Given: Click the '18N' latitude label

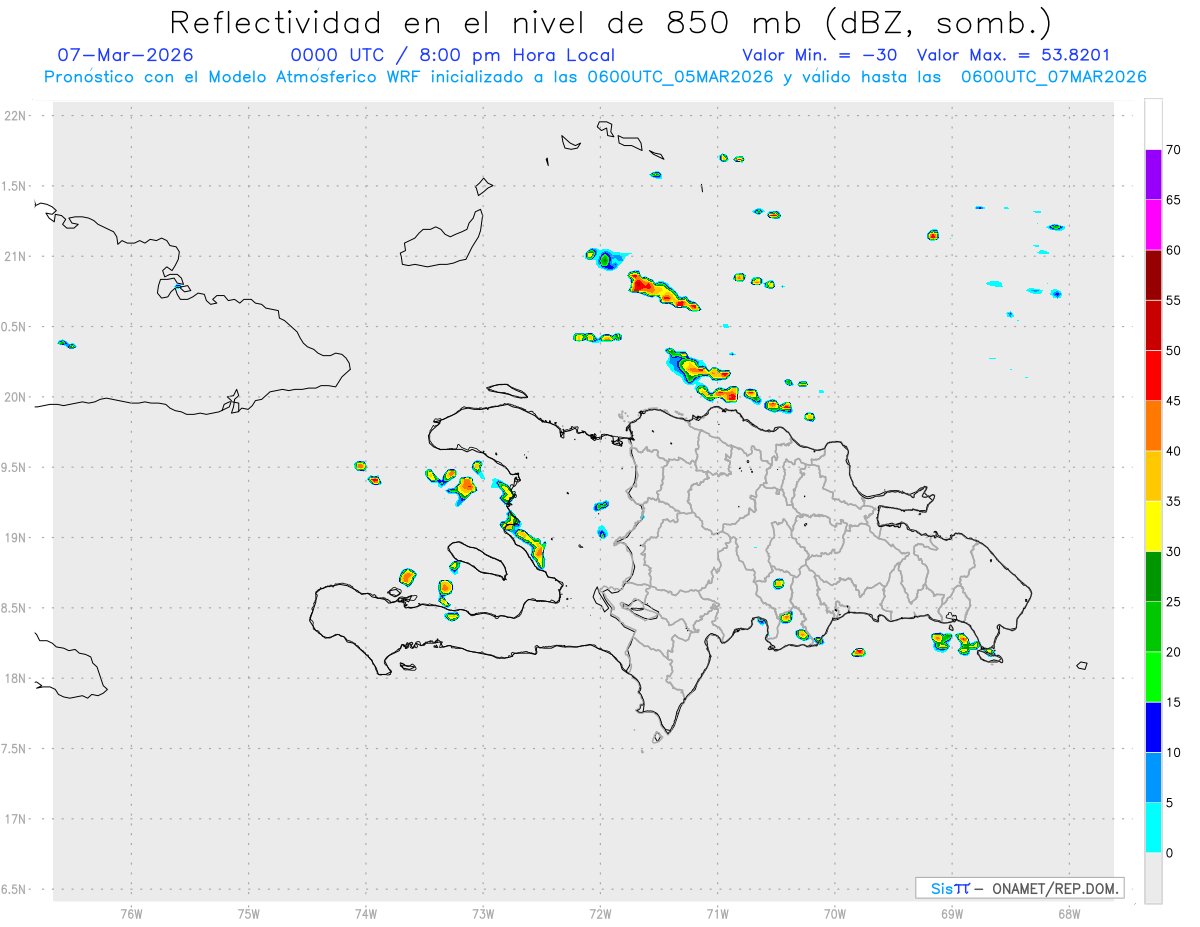Looking at the screenshot, I should coord(17,678).
